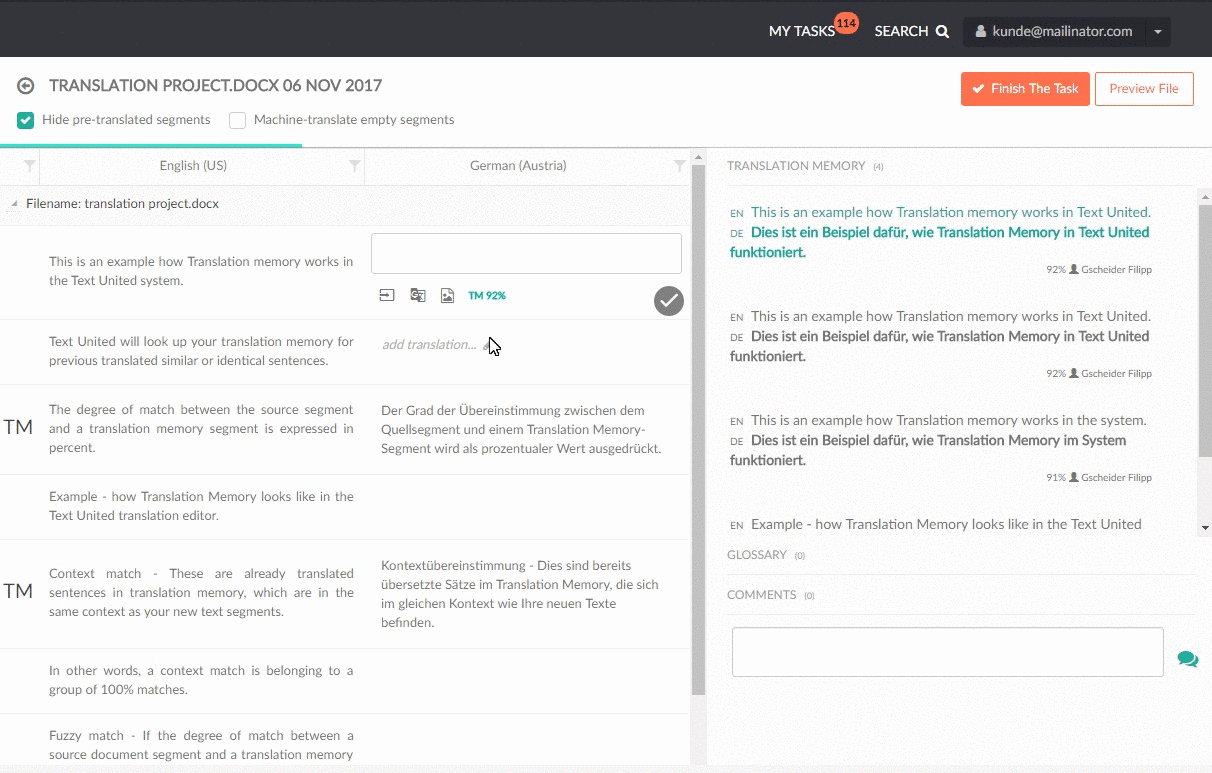Click the TRANSLATION MEMORY panel heading

[796, 166]
